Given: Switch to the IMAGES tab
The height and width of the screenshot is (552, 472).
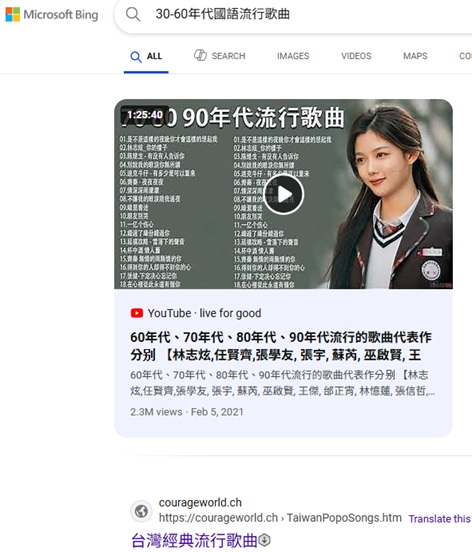Looking at the screenshot, I should tap(293, 56).
